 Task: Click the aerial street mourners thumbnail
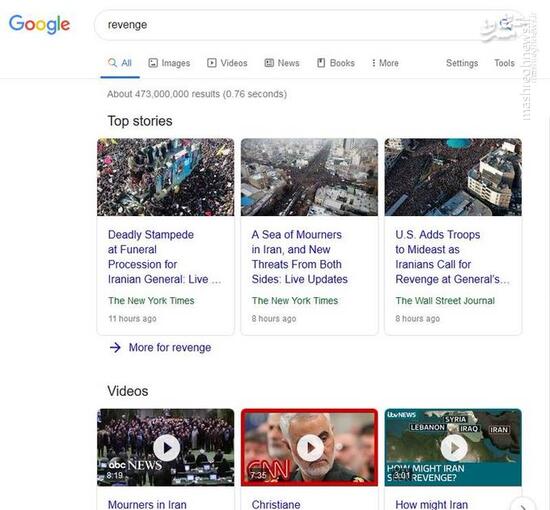[309, 177]
